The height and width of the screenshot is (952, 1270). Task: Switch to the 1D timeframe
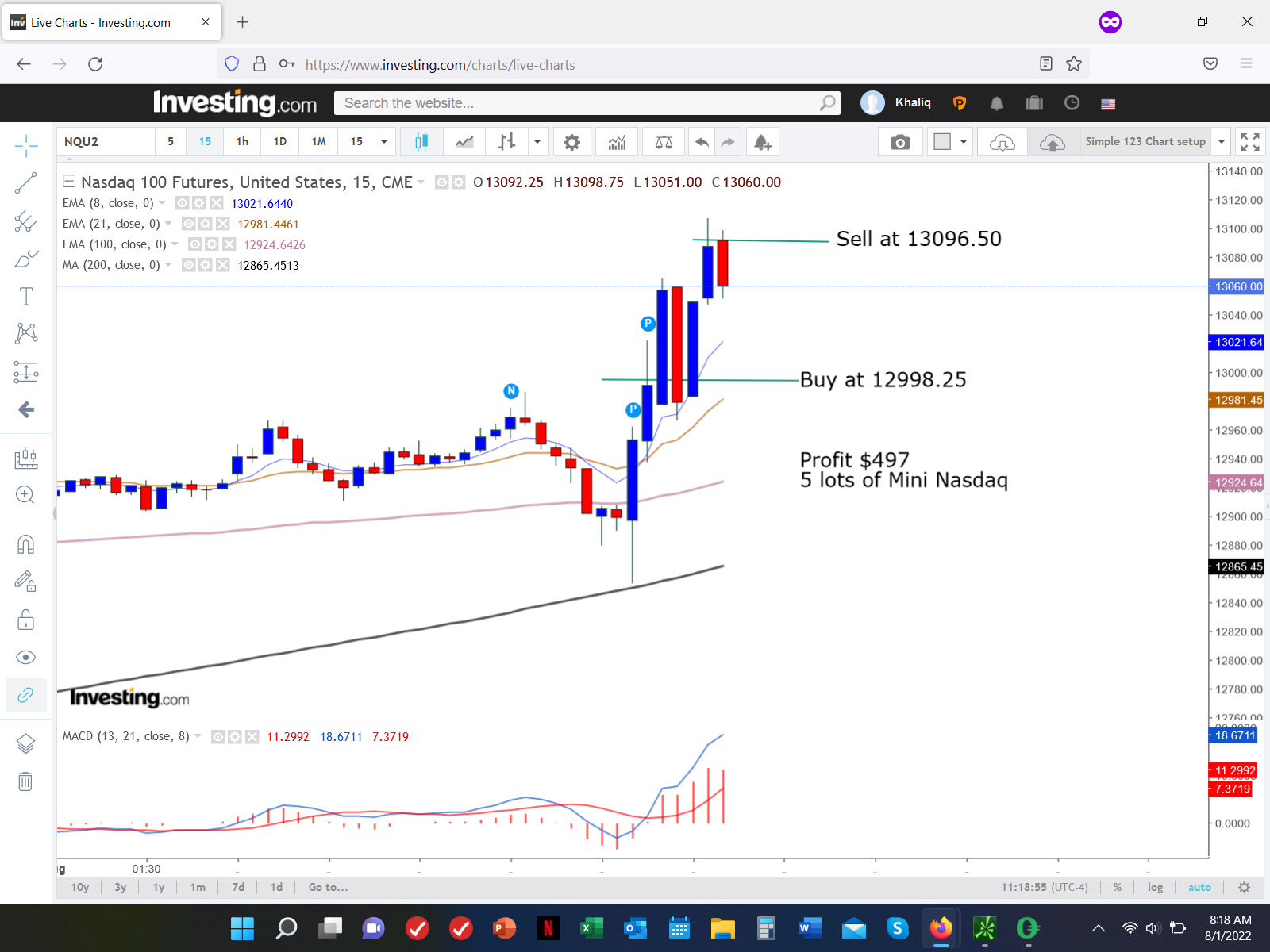[x=280, y=141]
